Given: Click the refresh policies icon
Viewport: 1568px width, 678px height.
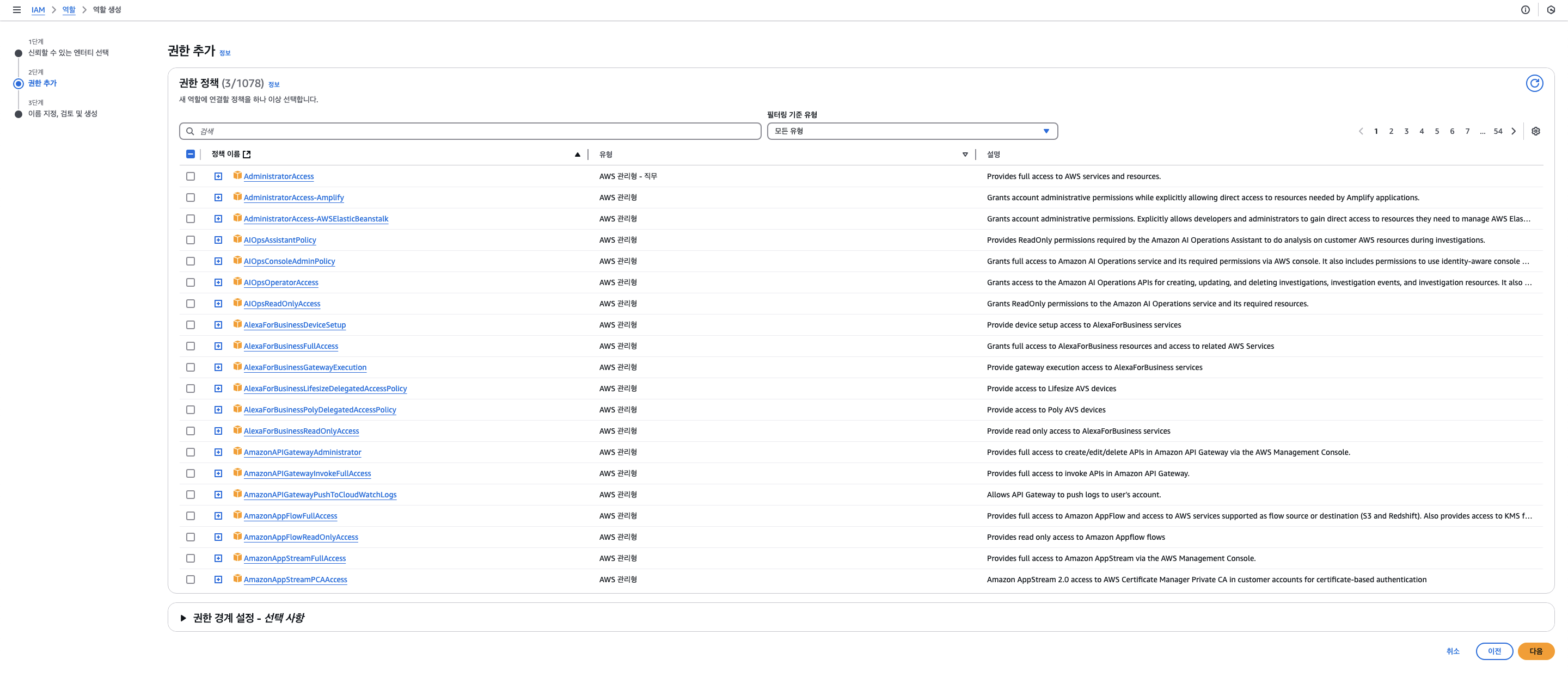Looking at the screenshot, I should [1534, 83].
